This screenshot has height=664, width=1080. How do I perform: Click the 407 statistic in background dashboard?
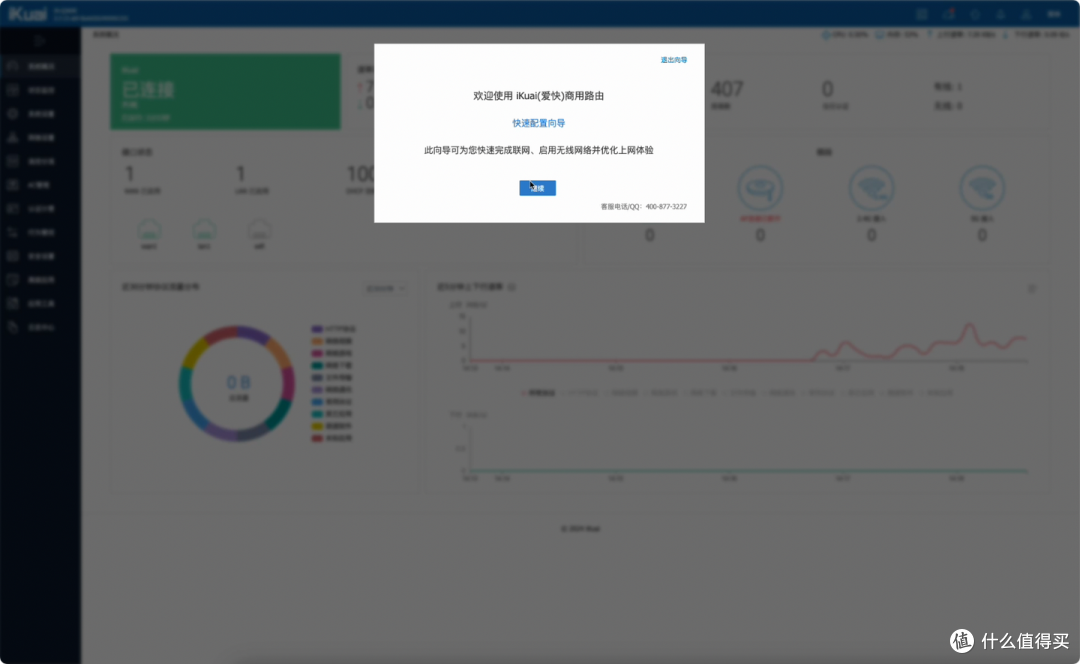point(727,89)
